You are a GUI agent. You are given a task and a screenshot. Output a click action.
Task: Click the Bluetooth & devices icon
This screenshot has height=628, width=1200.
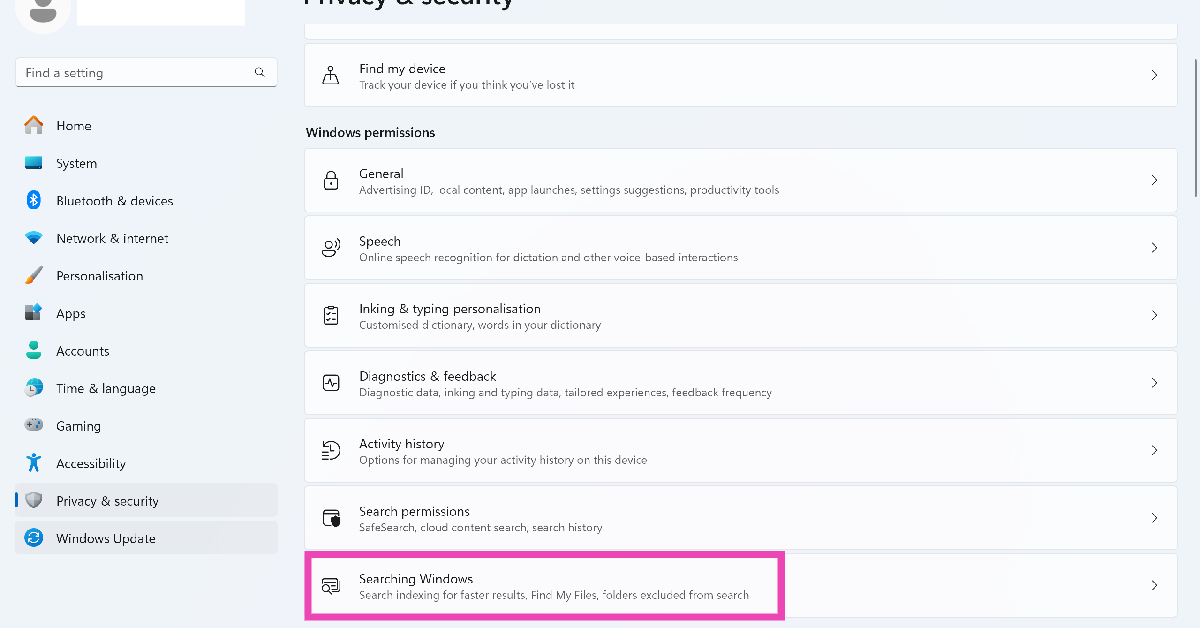(x=34, y=200)
